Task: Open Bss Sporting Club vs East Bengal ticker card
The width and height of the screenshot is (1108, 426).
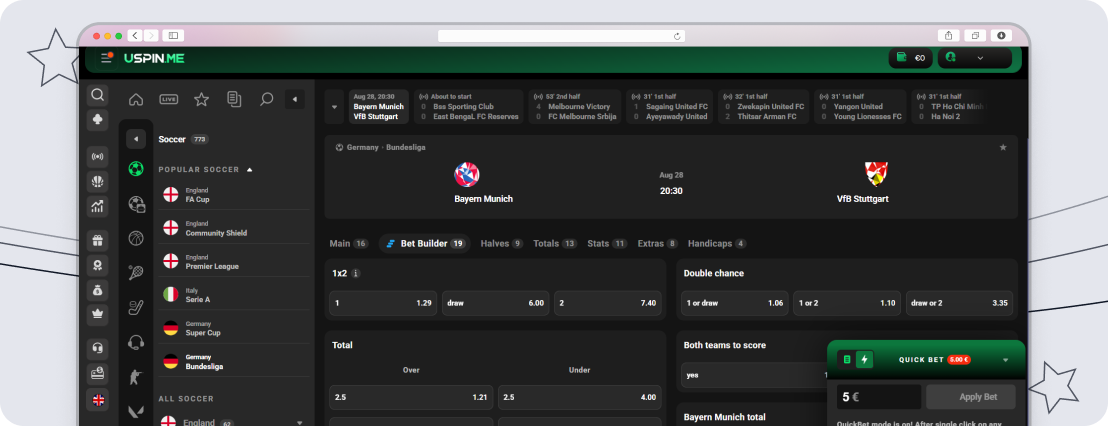Action: [x=469, y=107]
